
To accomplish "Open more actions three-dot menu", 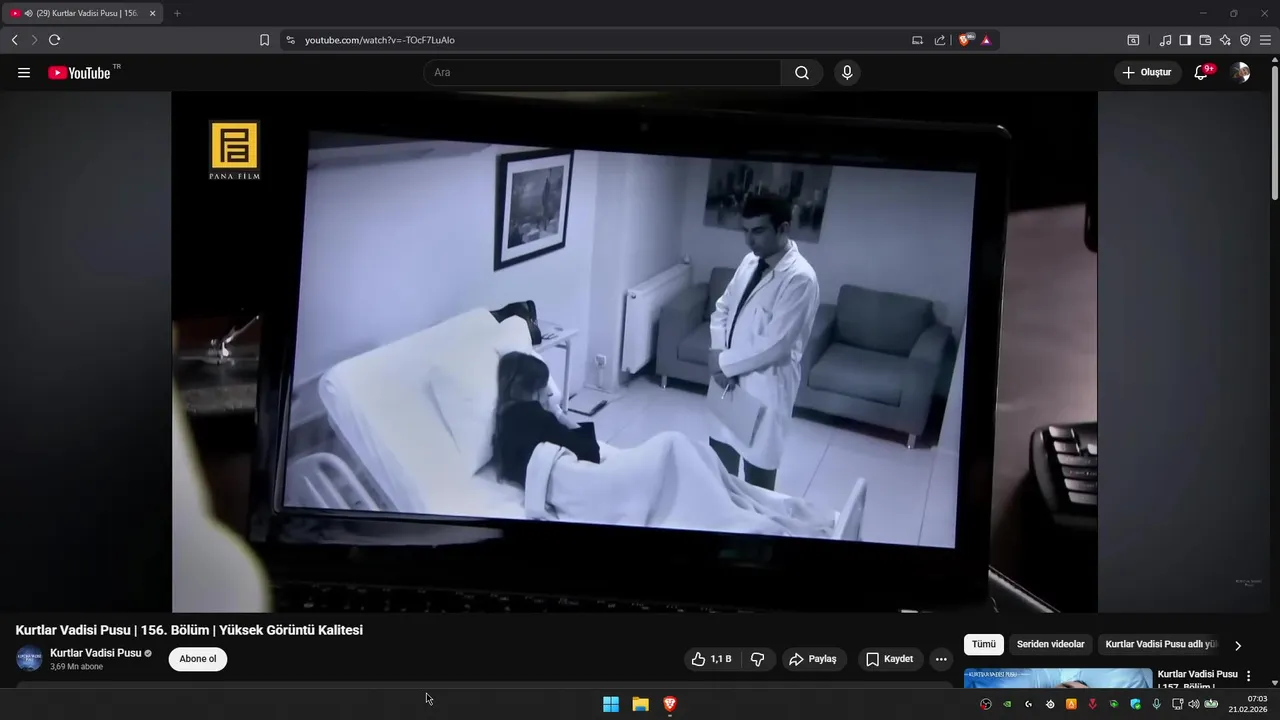I will [x=941, y=659].
